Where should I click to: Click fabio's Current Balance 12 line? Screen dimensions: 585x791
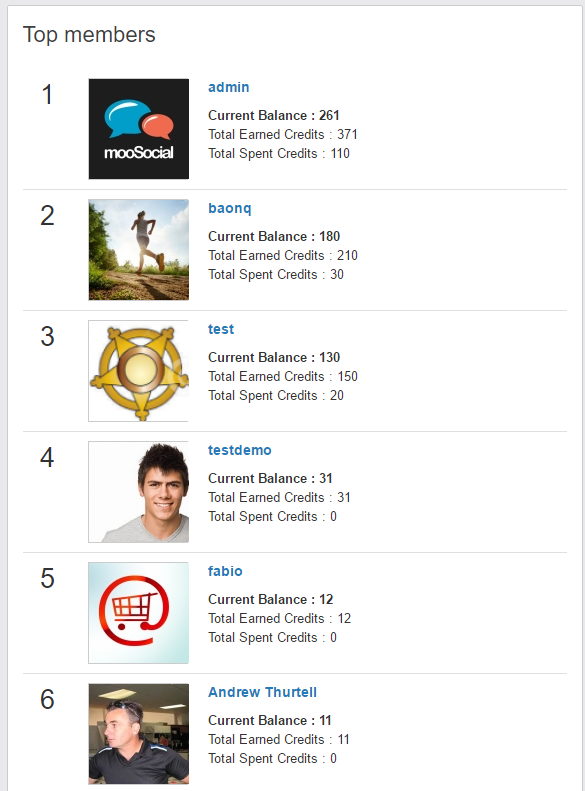(x=270, y=600)
